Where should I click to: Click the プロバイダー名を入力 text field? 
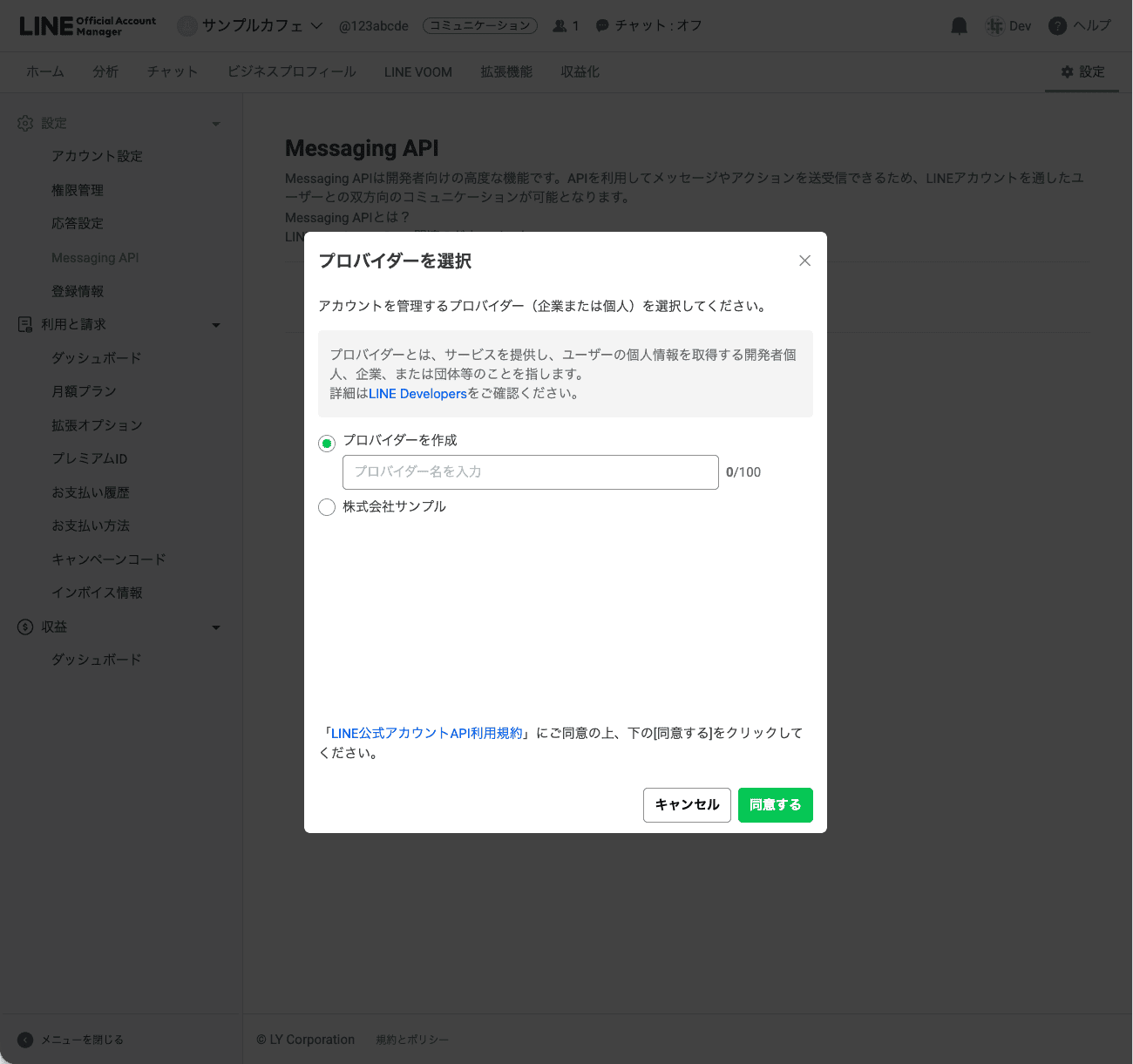tap(531, 472)
